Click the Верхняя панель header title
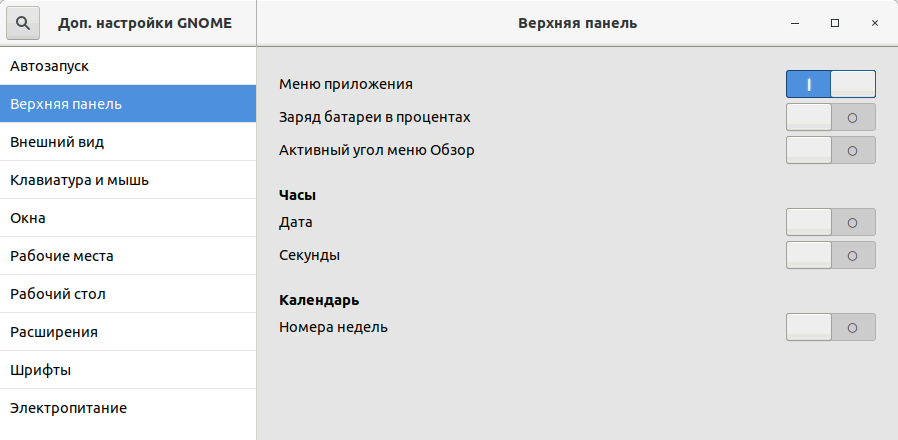The height and width of the screenshot is (440, 898). (x=577, y=23)
